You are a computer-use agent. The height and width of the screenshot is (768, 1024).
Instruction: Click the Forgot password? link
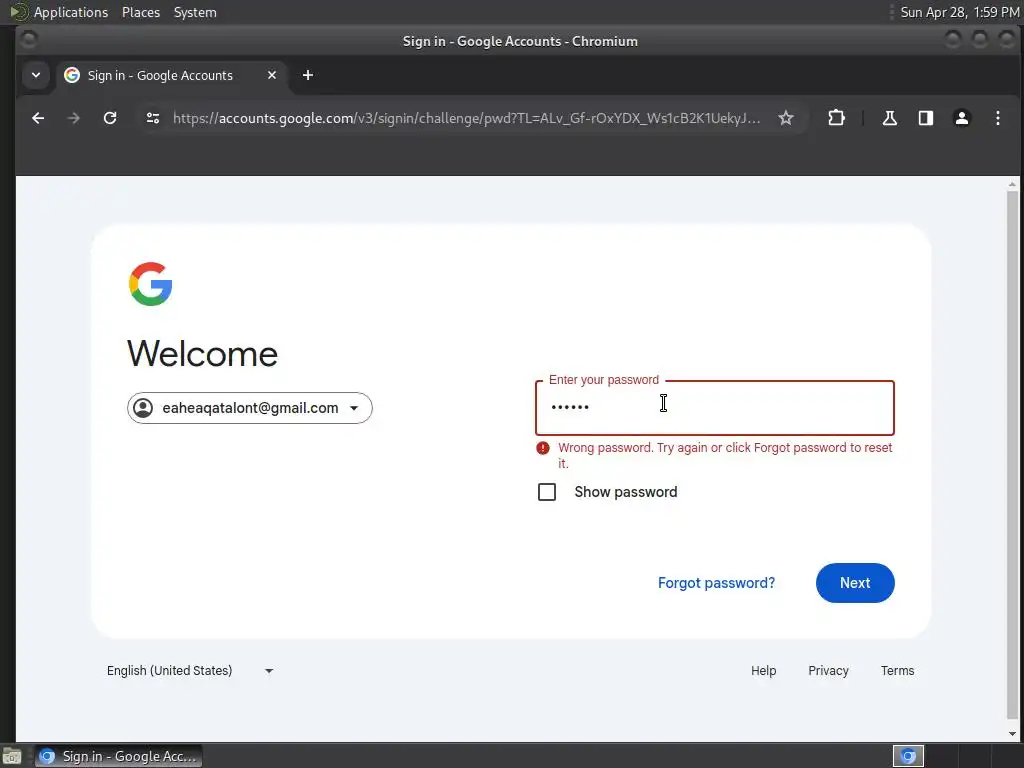(716, 583)
